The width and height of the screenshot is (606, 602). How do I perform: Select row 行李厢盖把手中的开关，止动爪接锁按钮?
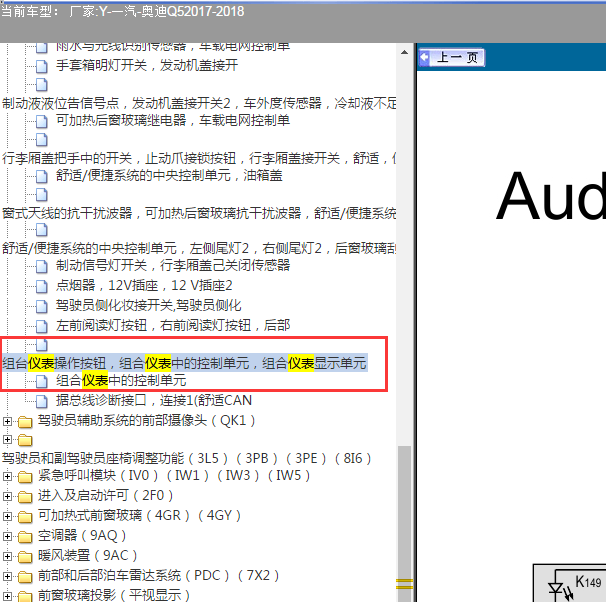pyautogui.click(x=199, y=158)
